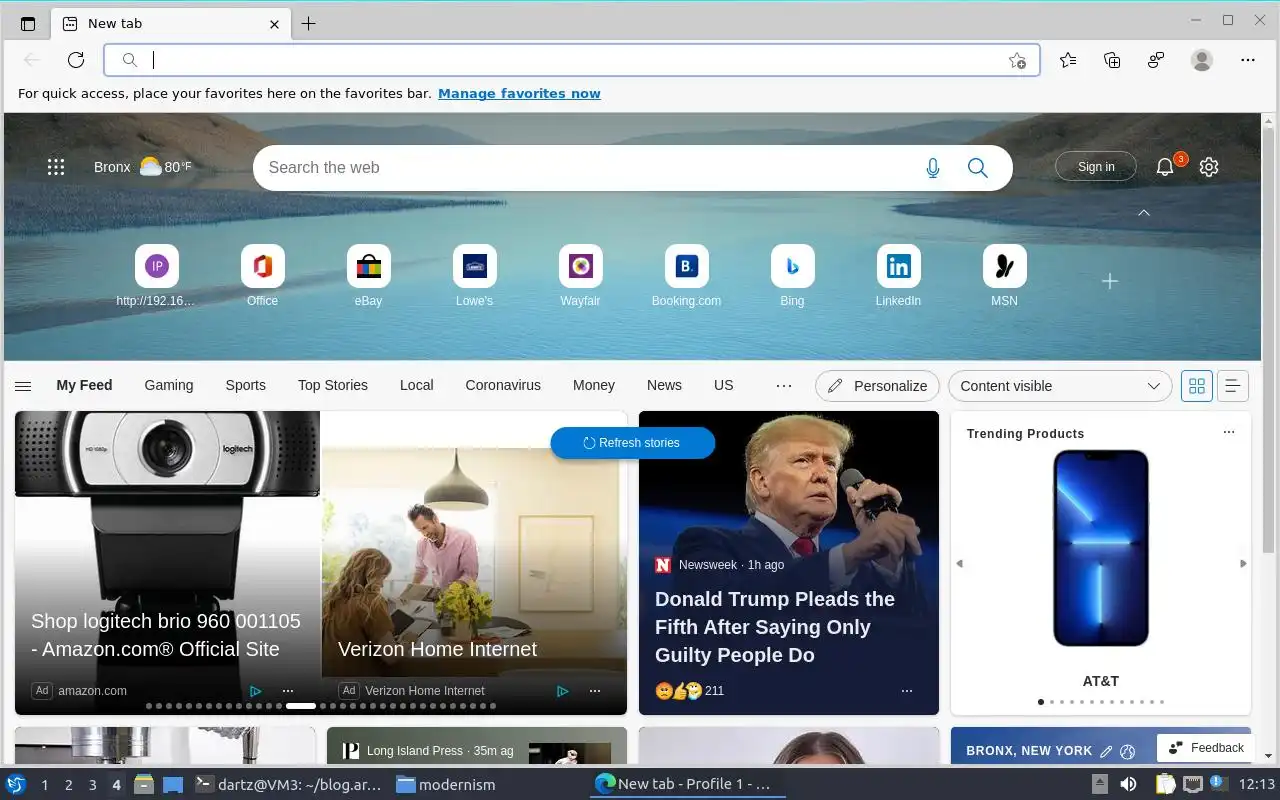Edit the Bronx, New York location pencil

[x=1106, y=751]
